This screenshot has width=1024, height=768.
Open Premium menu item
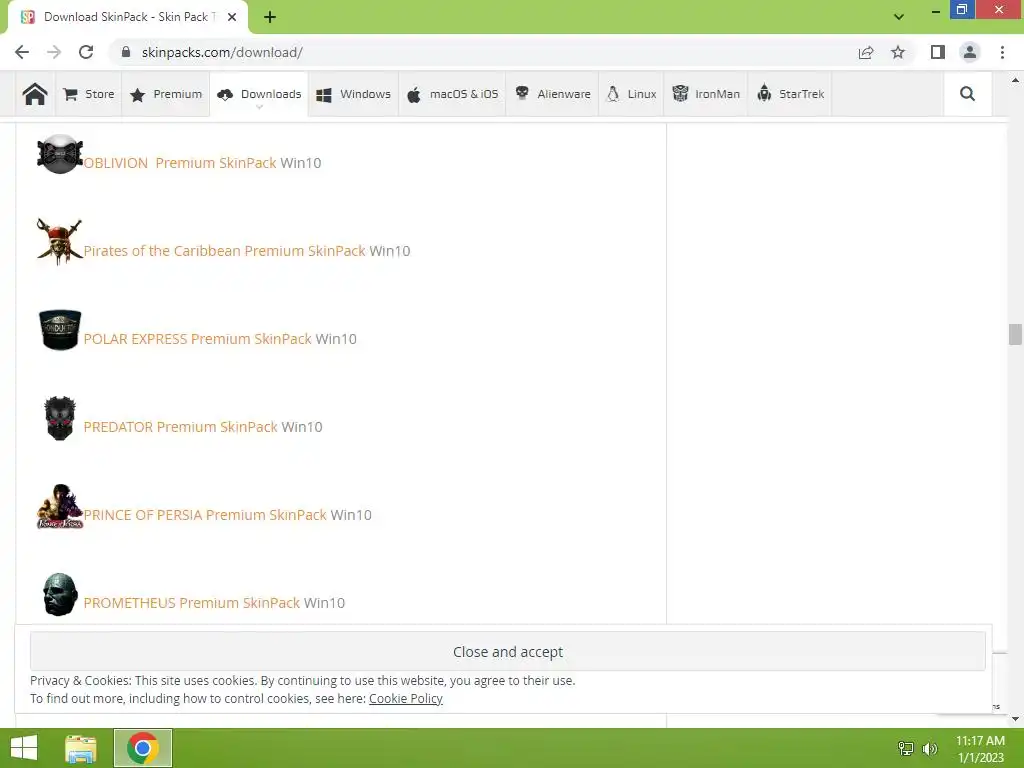point(166,94)
